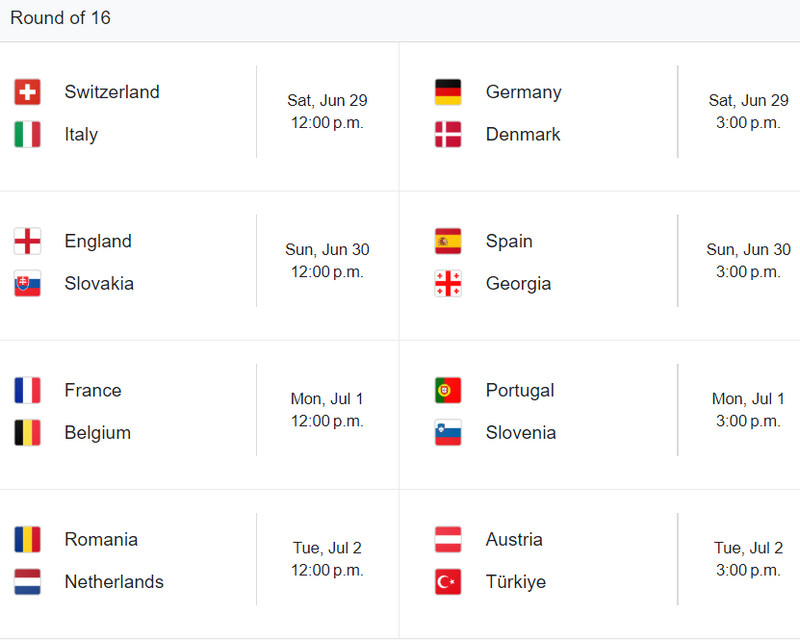Click the Germany flag icon
This screenshot has width=800, height=640.
coord(448,92)
